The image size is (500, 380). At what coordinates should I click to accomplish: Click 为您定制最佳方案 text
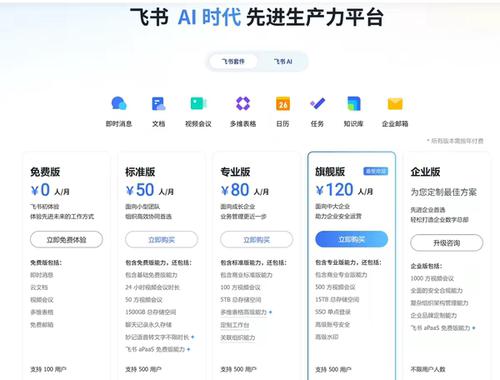(x=443, y=192)
